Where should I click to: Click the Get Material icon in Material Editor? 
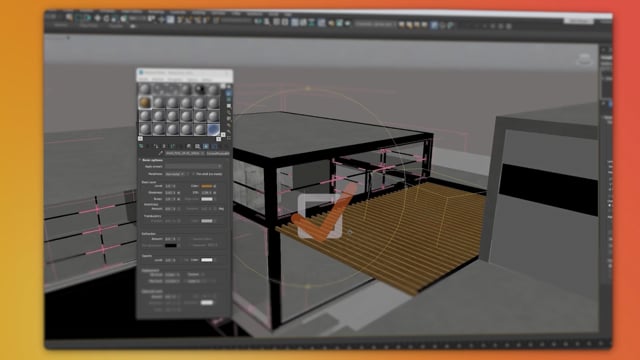(x=141, y=146)
